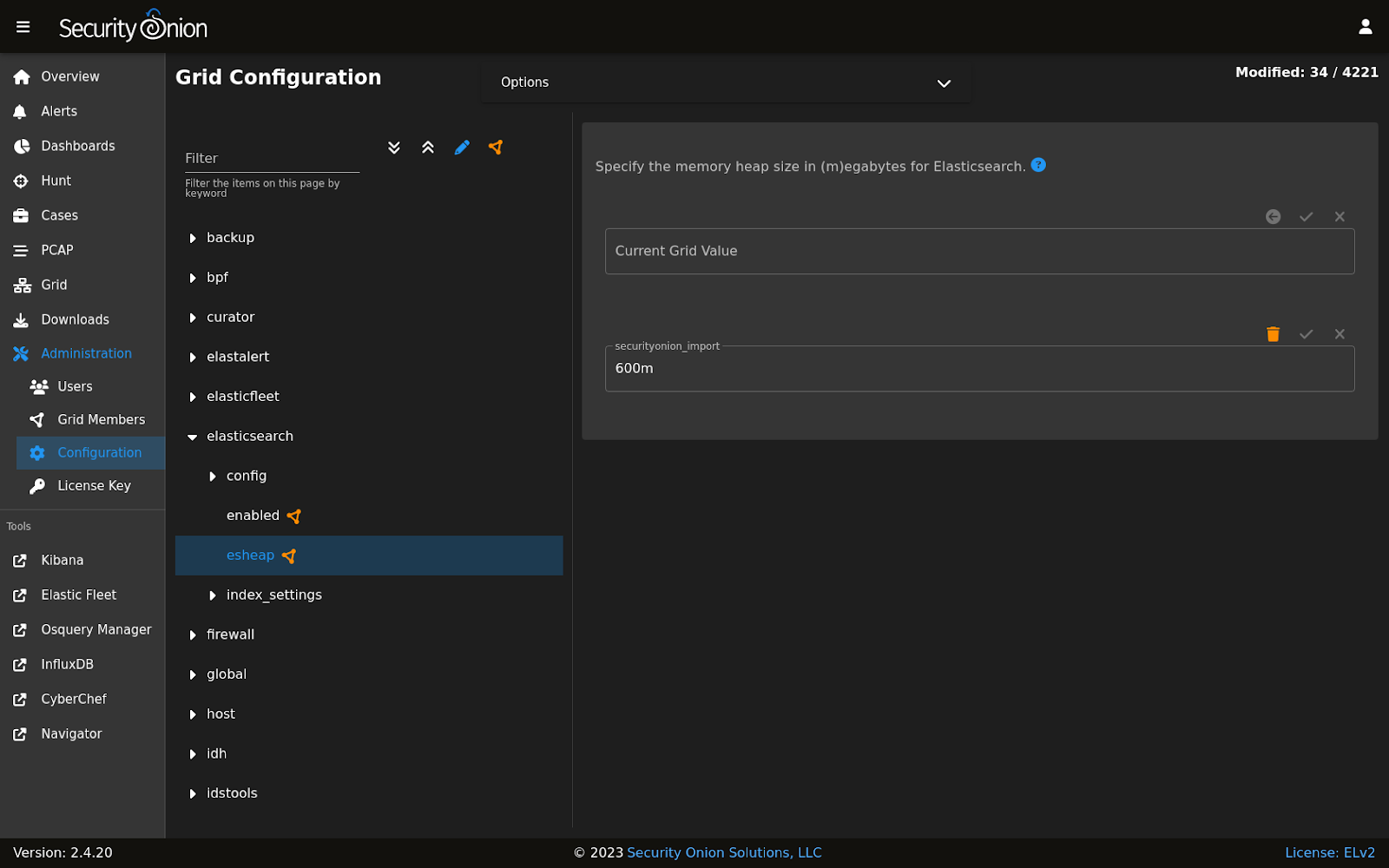Open Overview from the sidebar
1389x868 pixels.
(x=82, y=76)
